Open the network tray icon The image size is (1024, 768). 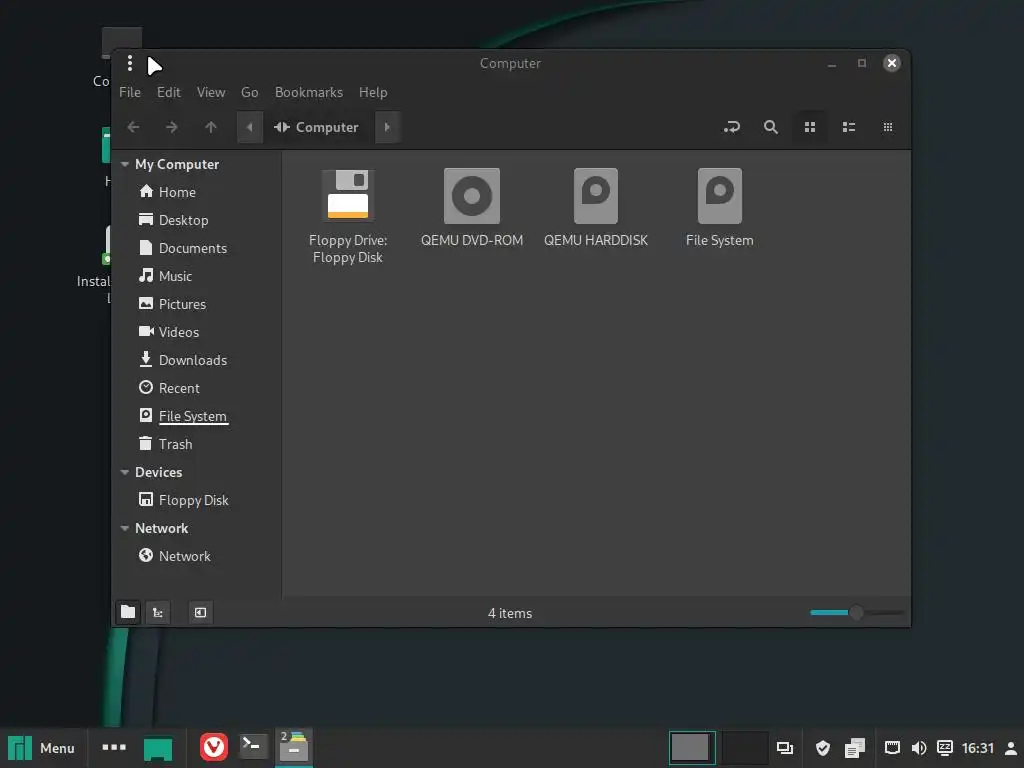click(x=892, y=748)
